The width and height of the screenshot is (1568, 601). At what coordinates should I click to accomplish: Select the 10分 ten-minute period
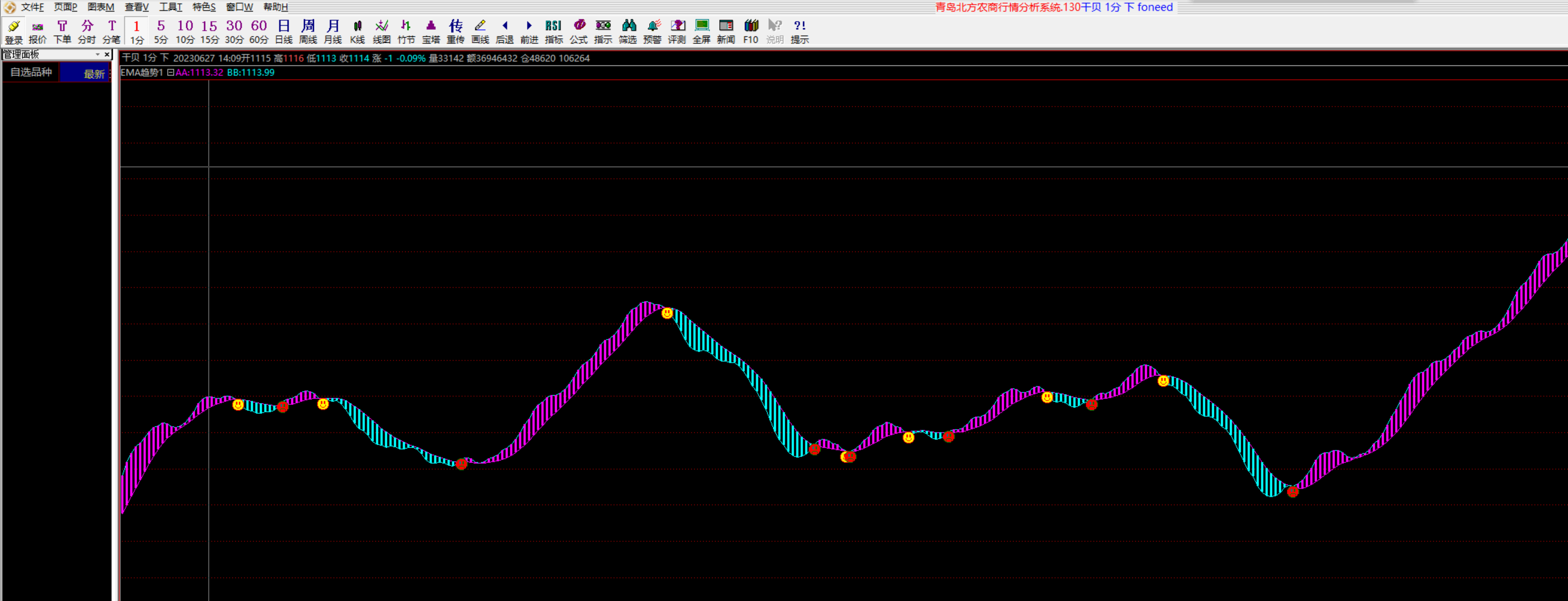(x=185, y=32)
